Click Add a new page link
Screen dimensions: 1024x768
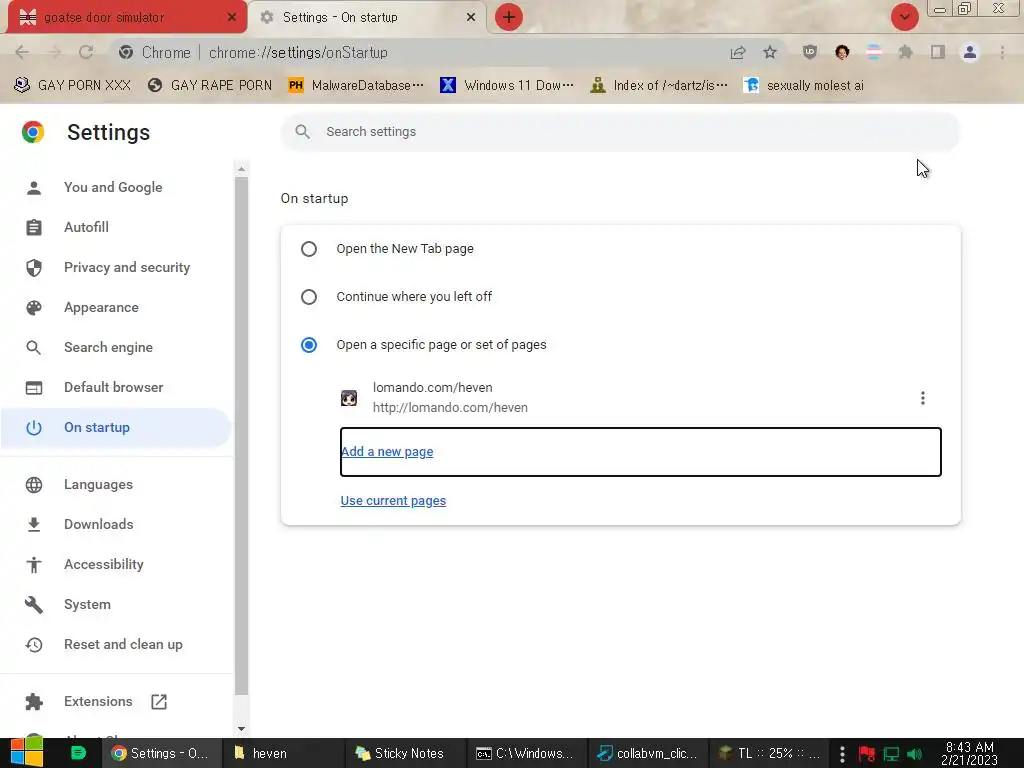pyautogui.click(x=387, y=452)
